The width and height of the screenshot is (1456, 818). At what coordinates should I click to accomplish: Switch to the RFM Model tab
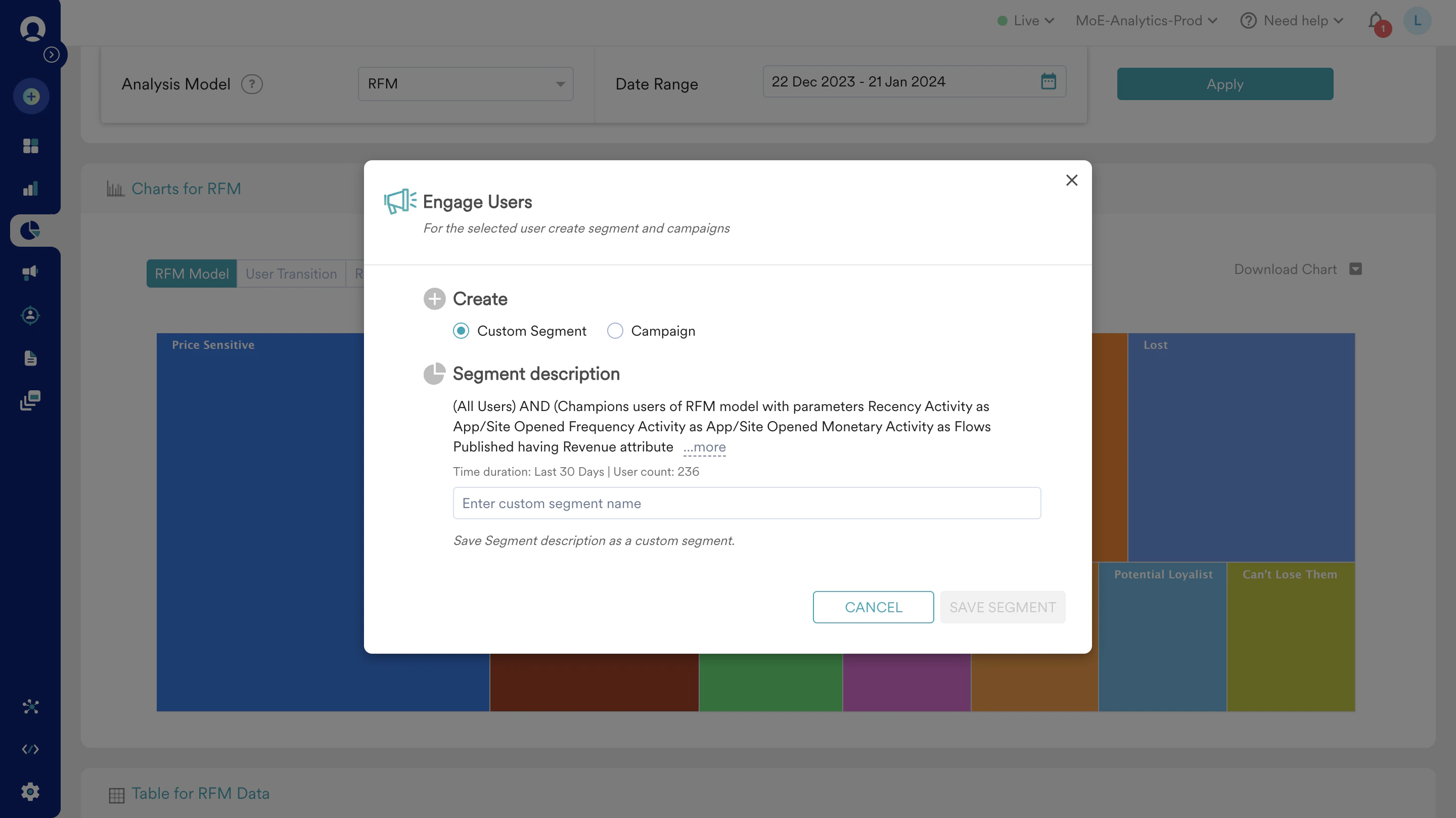[192, 274]
